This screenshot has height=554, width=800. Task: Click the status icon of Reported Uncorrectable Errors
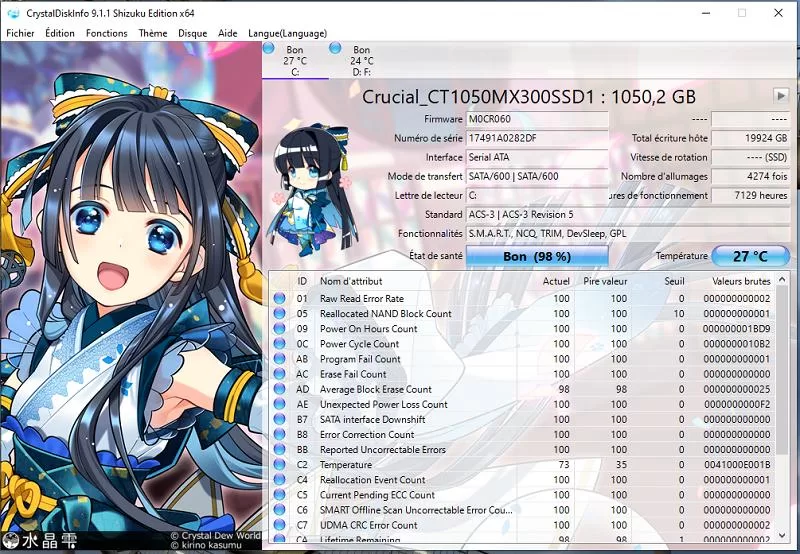[x=280, y=449]
